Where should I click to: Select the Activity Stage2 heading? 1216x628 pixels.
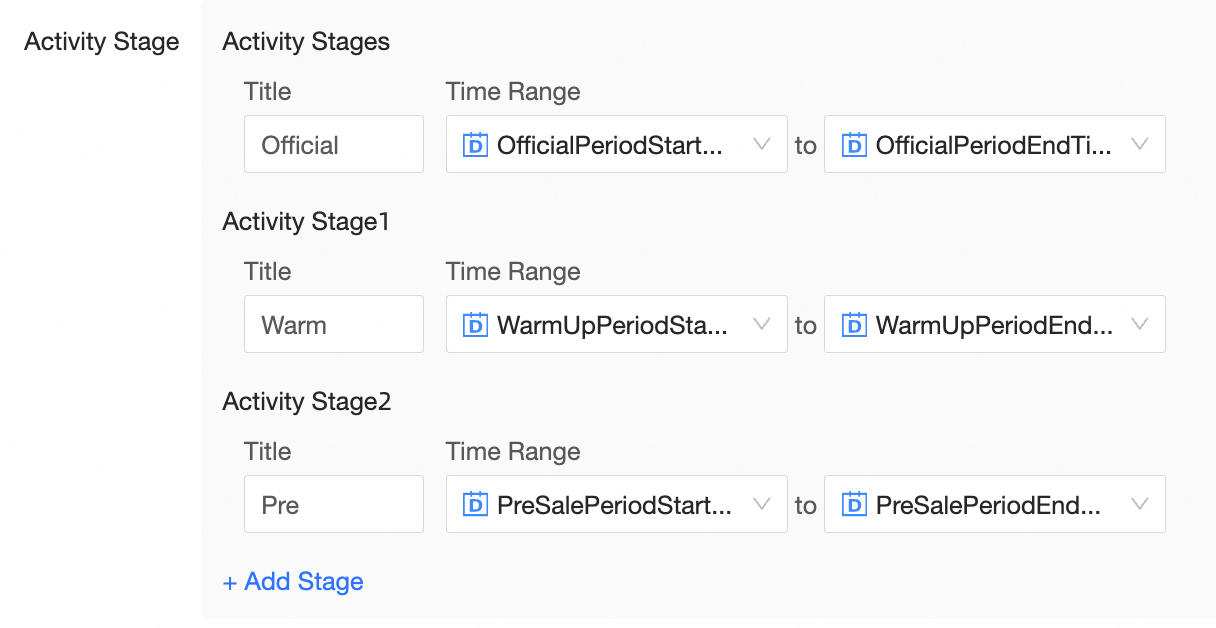click(x=306, y=402)
